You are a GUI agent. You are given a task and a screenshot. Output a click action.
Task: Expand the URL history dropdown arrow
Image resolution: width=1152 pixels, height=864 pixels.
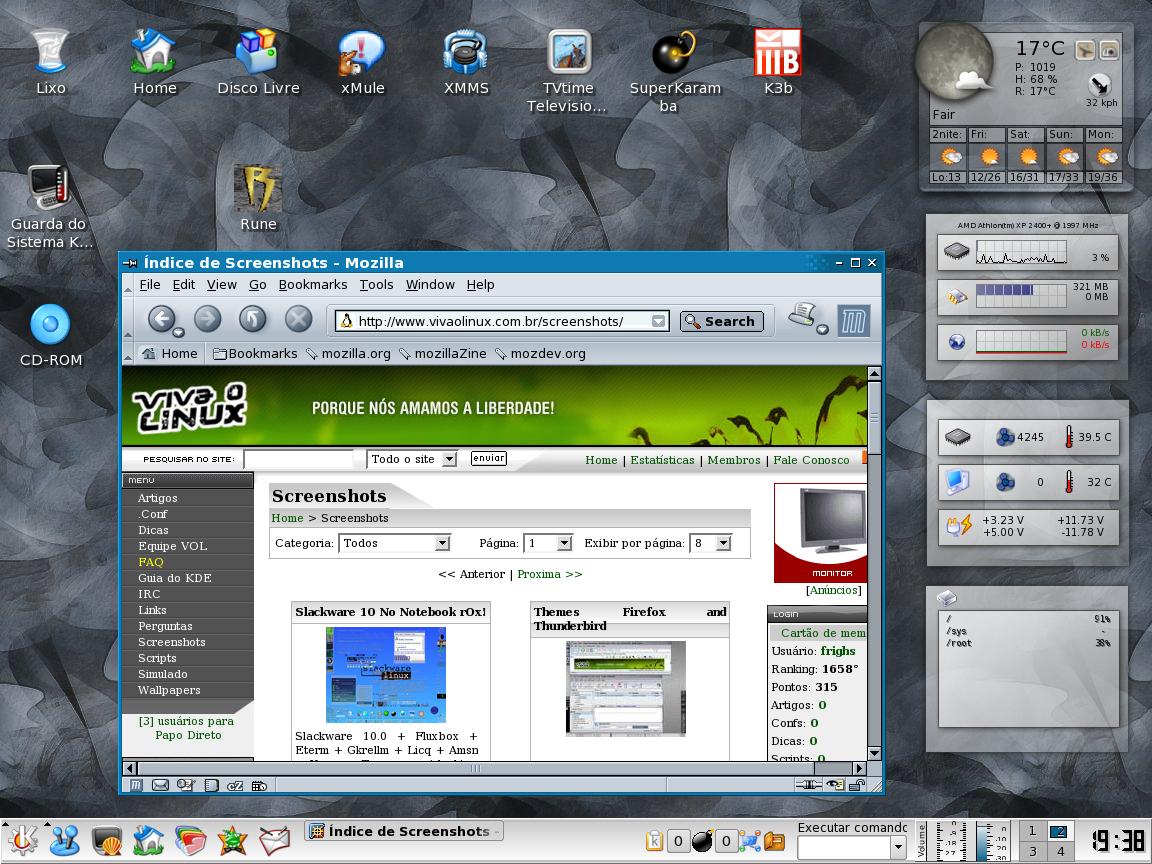(x=658, y=321)
